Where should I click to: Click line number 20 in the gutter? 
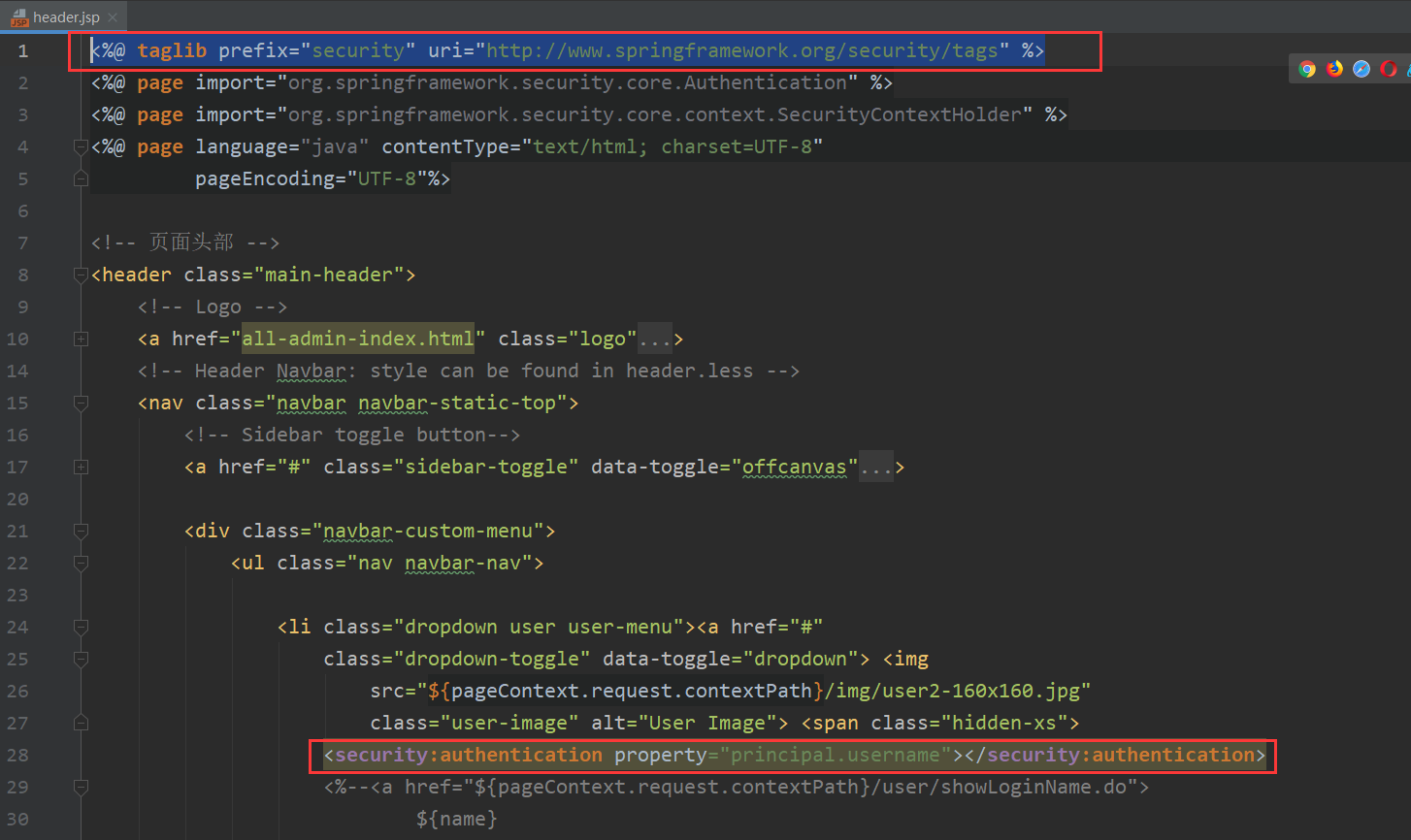tap(17, 499)
